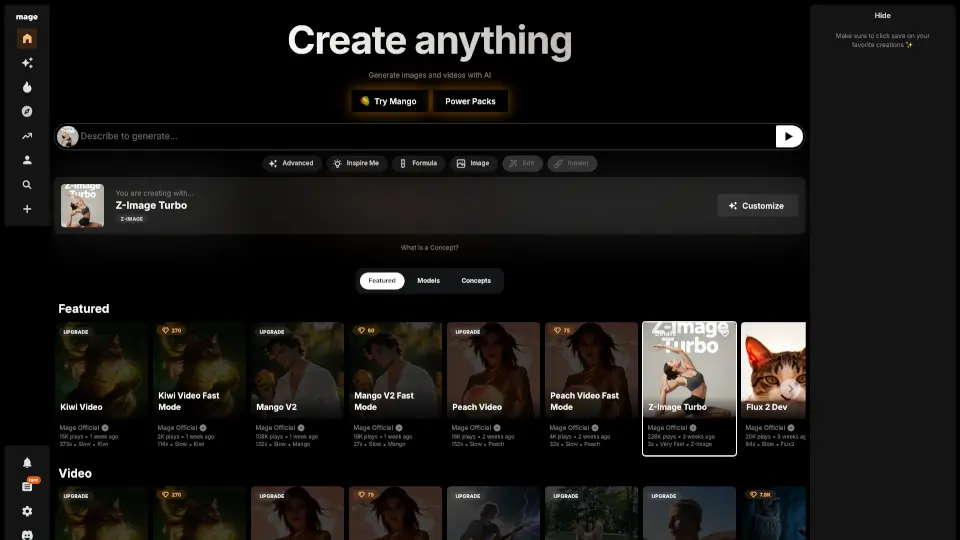960x540 pixels.
Task: Click the magnifier Search icon in sidebar
Action: pyautogui.click(x=27, y=185)
